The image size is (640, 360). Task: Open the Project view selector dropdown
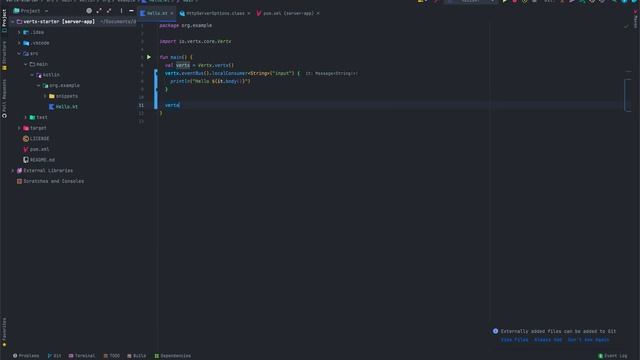31,11
